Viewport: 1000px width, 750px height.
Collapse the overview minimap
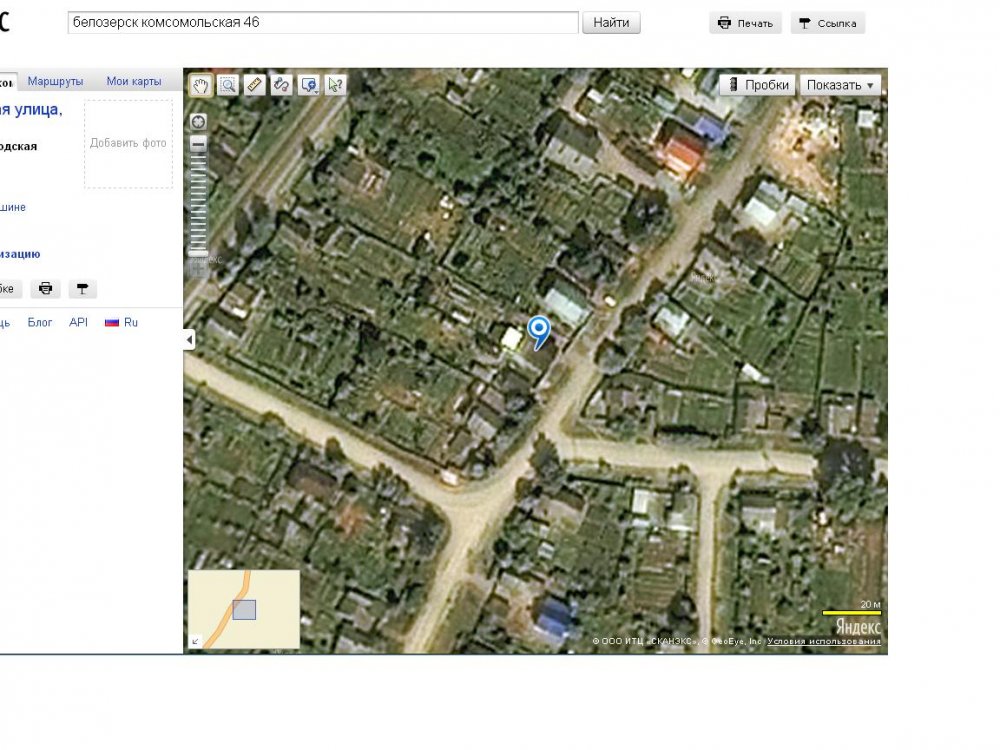click(195, 641)
